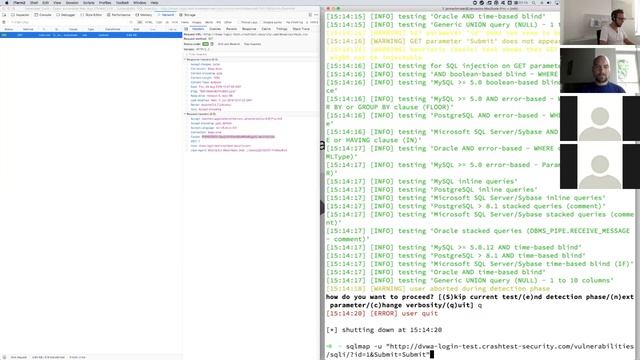Filter network requests by Images
The height and width of the screenshot is (360, 640).
tap(197, 22)
